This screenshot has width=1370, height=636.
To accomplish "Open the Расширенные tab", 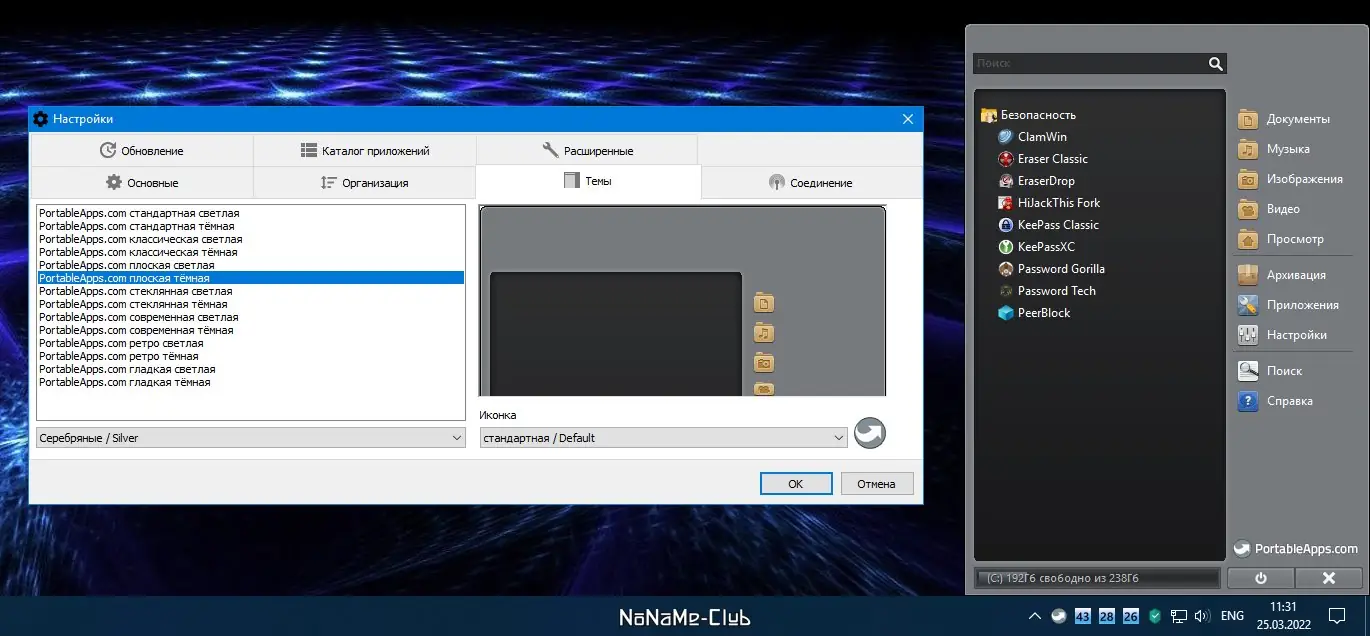I will (587, 151).
